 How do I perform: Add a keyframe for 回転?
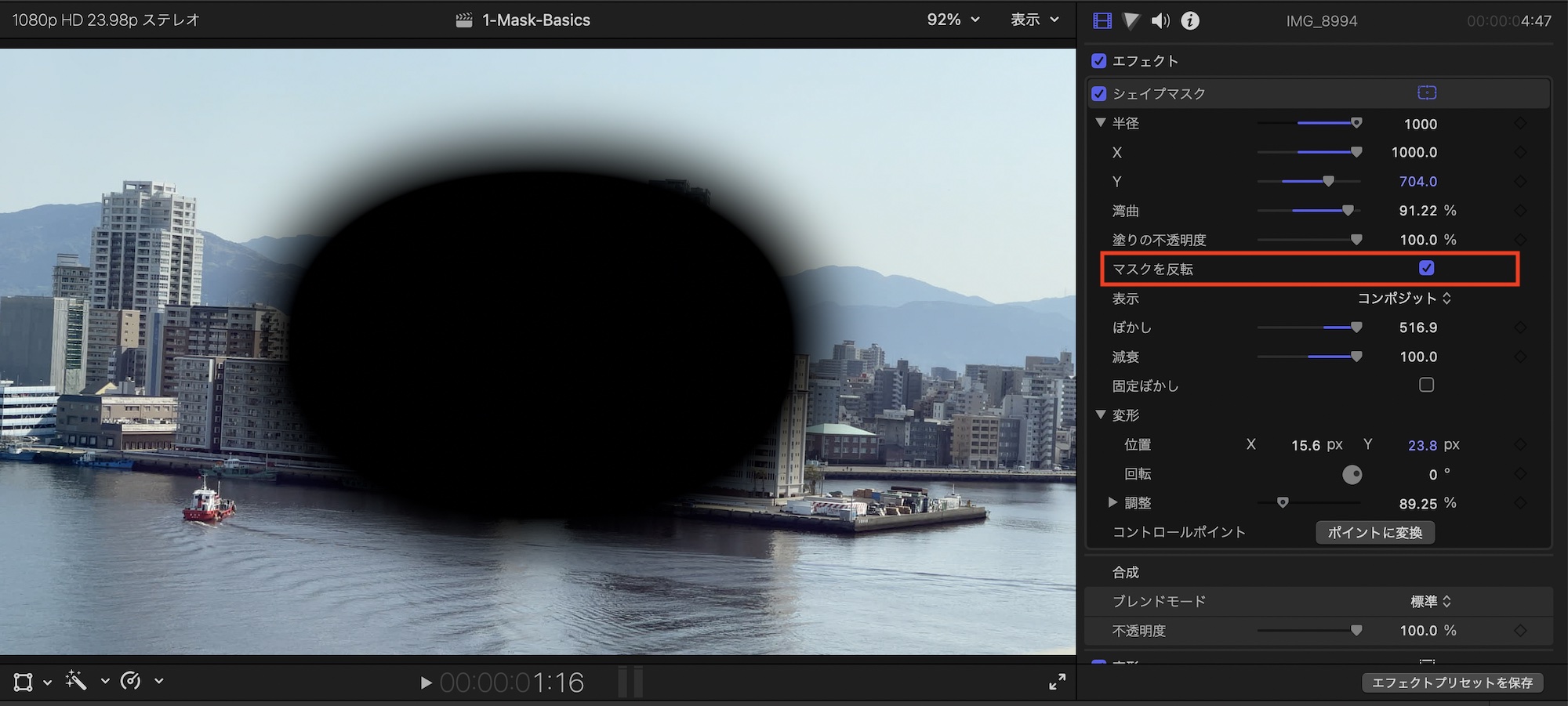pos(1520,474)
